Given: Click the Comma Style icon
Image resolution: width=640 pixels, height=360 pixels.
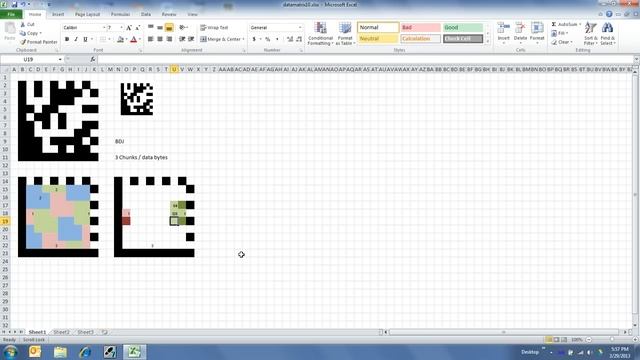Looking at the screenshot, I should (x=277, y=39).
